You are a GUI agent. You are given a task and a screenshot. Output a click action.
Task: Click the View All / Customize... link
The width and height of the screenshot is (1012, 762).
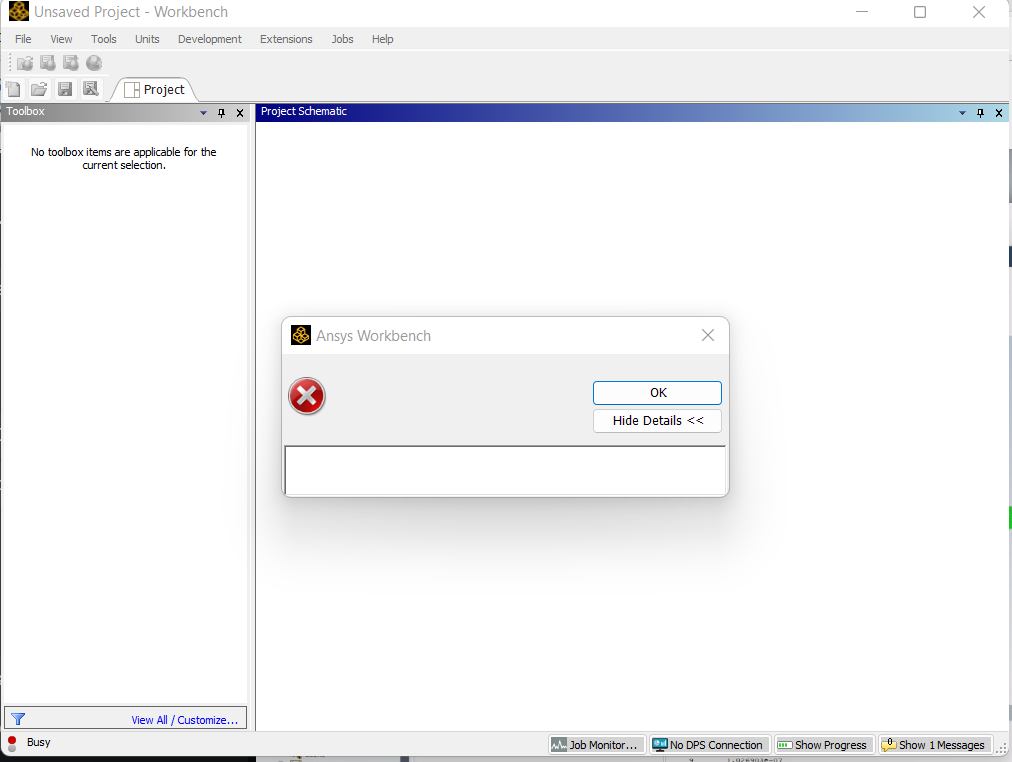click(185, 720)
